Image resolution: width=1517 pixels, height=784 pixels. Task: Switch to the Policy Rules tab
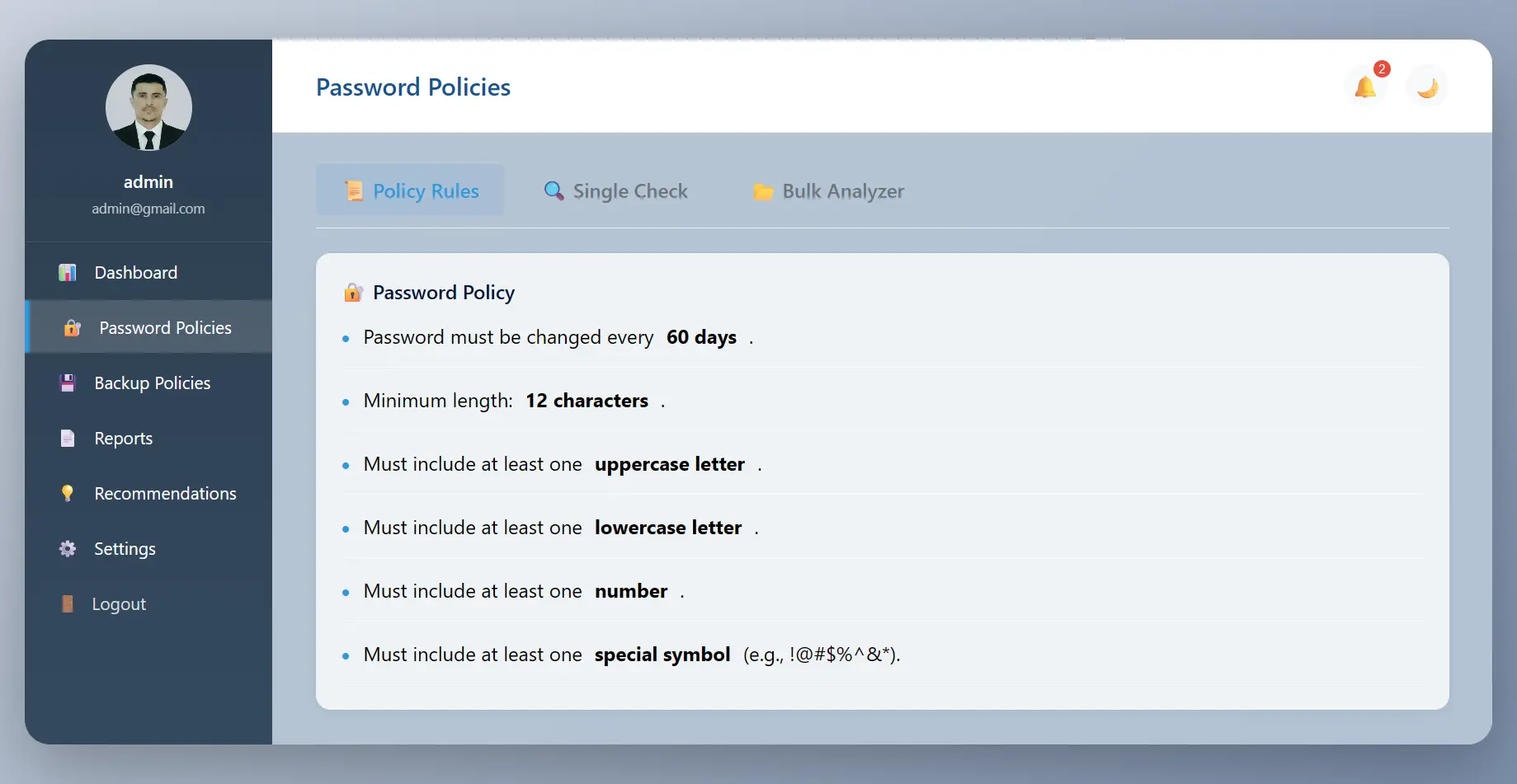(410, 190)
